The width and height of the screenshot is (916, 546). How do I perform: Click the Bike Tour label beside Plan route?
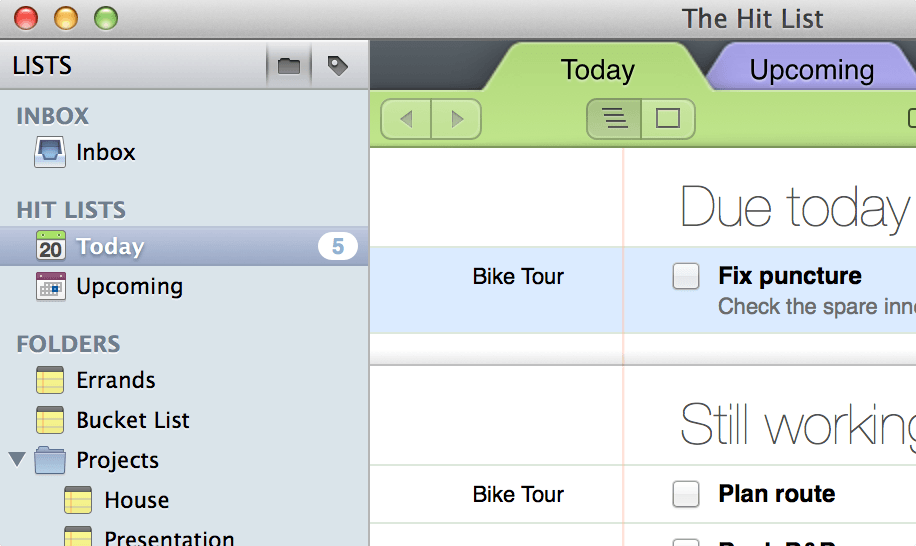click(x=518, y=494)
